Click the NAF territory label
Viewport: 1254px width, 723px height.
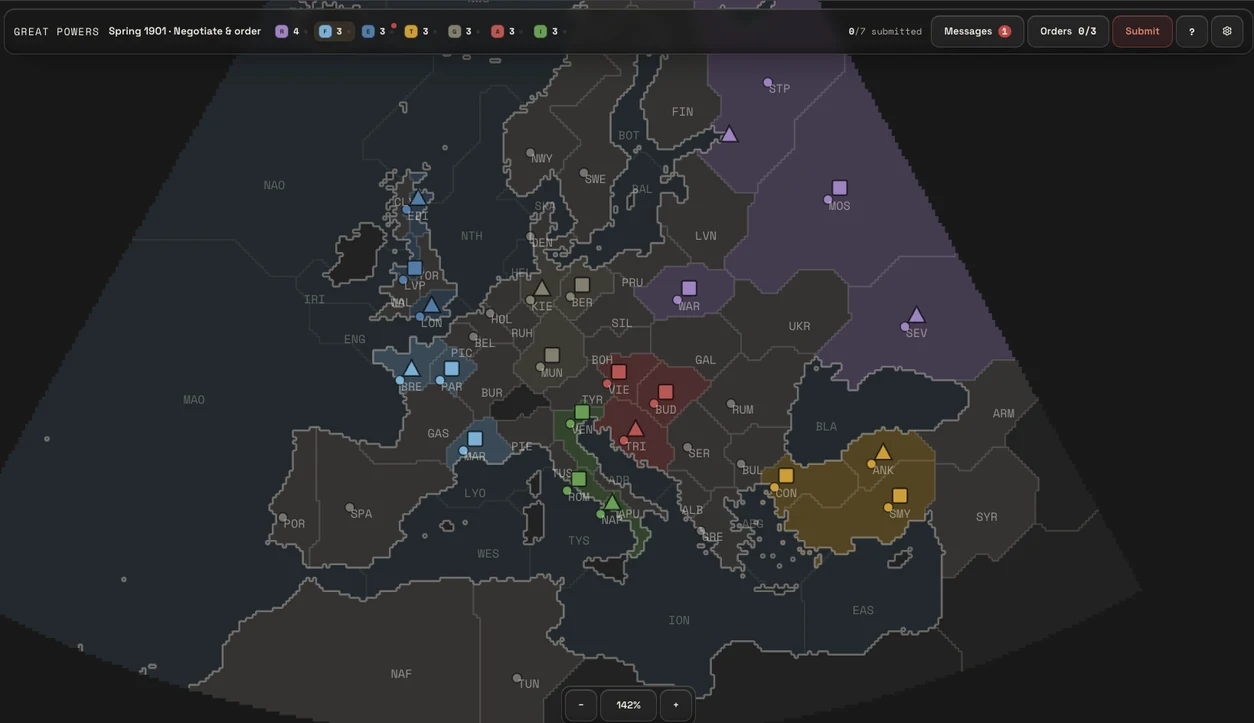coord(401,674)
